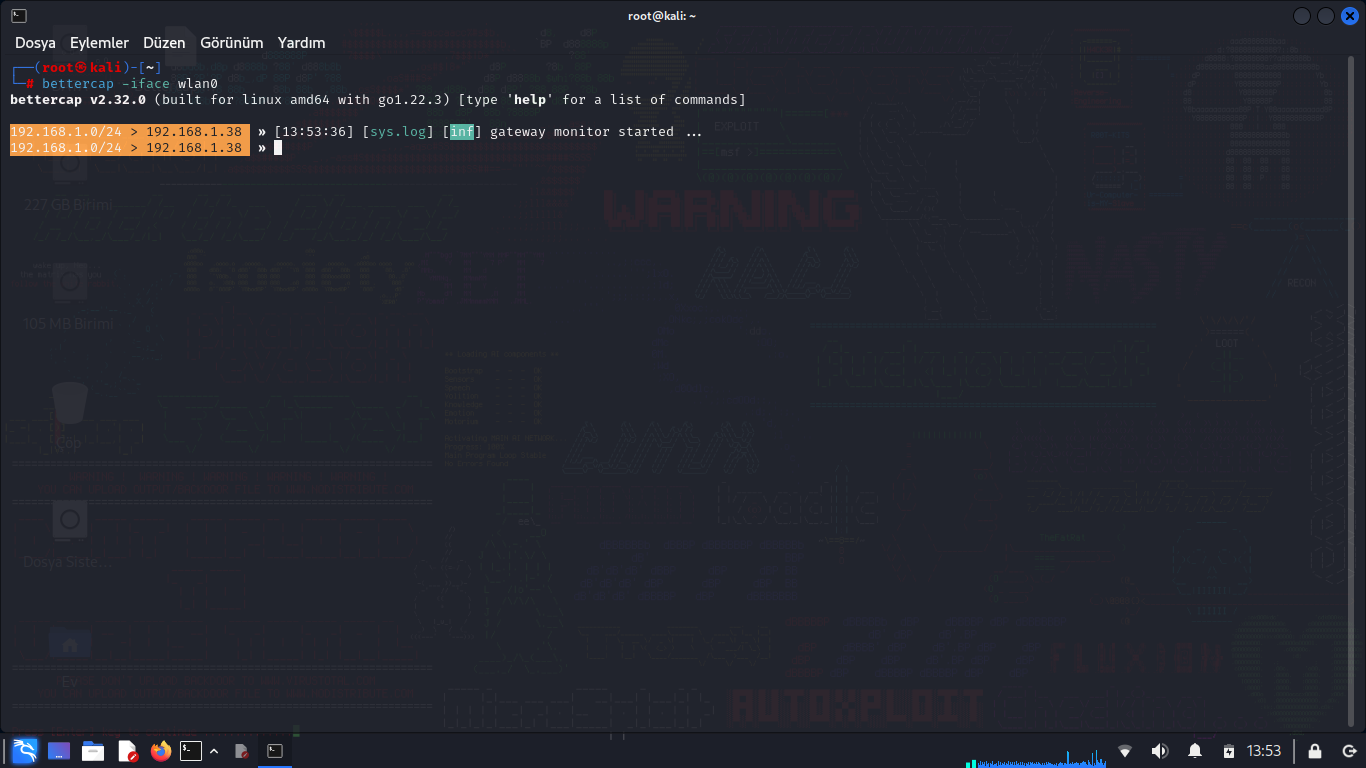Open the Kali applications menu in the taskbar

pos(25,751)
